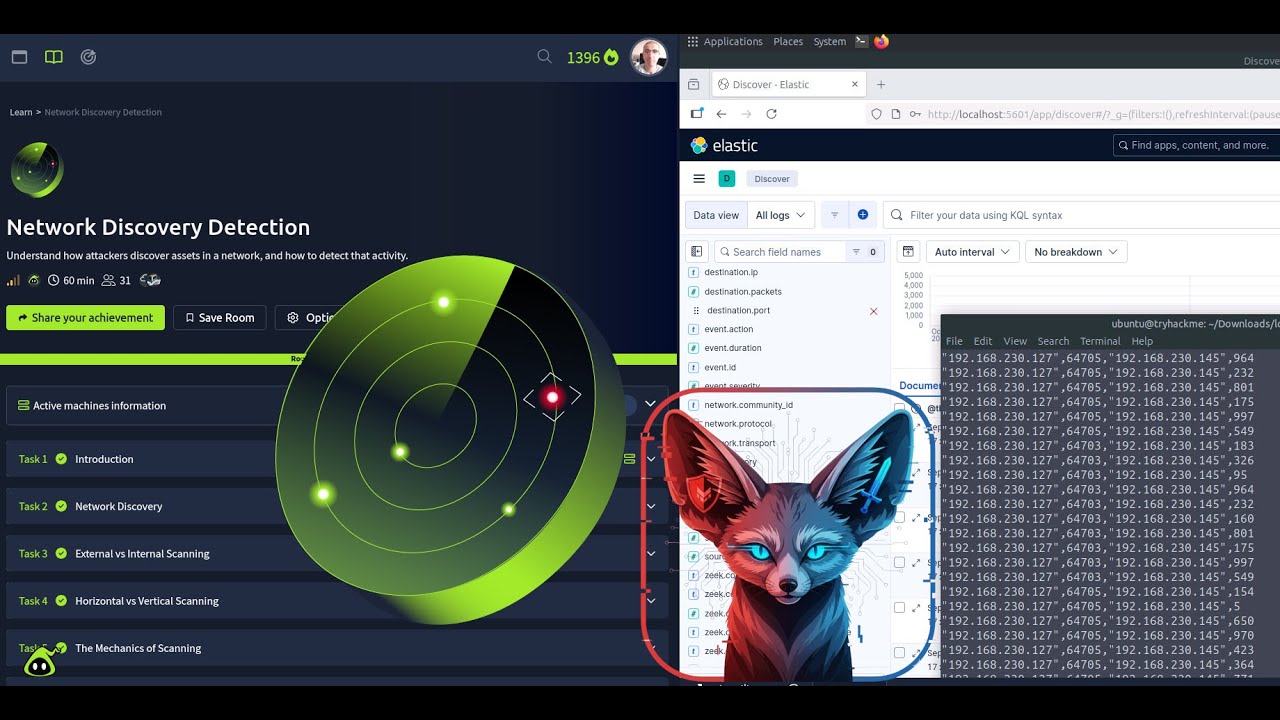Open the Auto interval dropdown
Image resolution: width=1280 pixels, height=720 pixels.
pyautogui.click(x=973, y=252)
